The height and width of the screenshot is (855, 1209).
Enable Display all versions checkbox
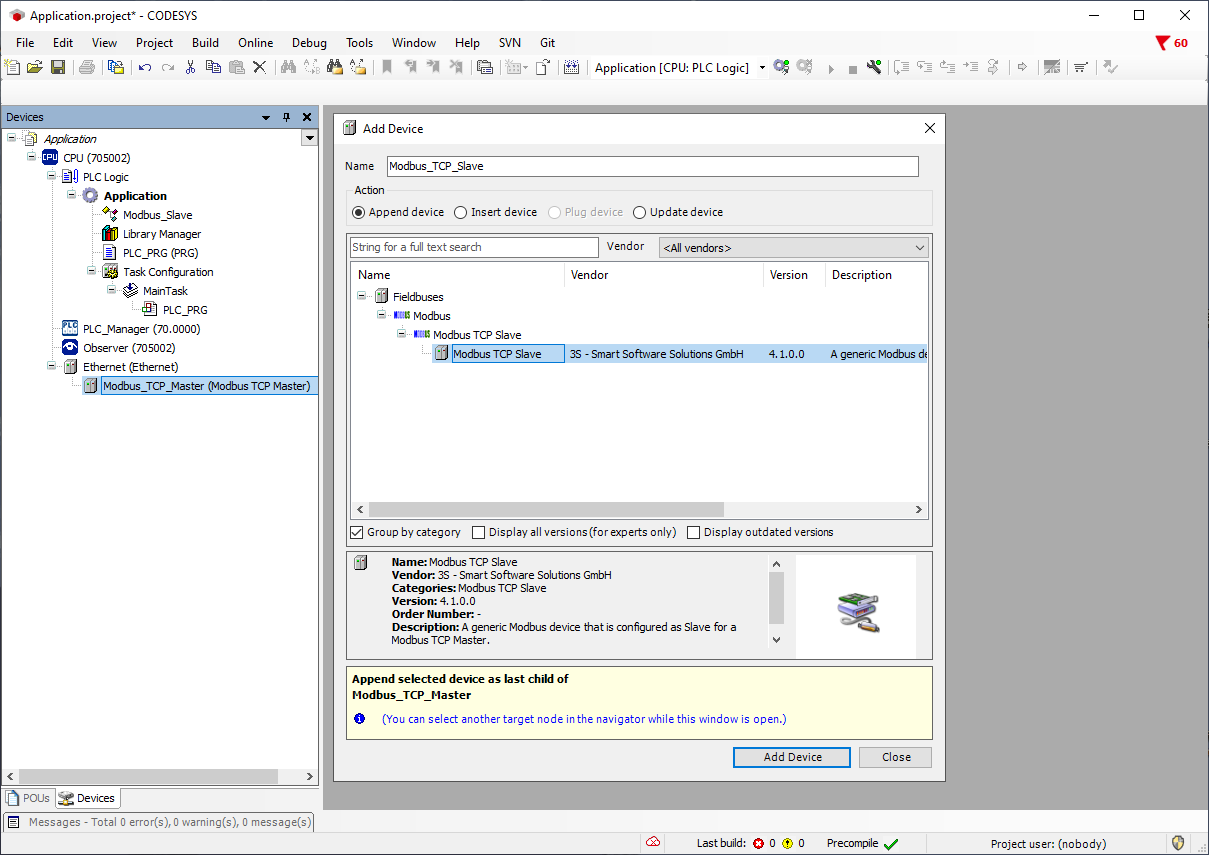478,532
